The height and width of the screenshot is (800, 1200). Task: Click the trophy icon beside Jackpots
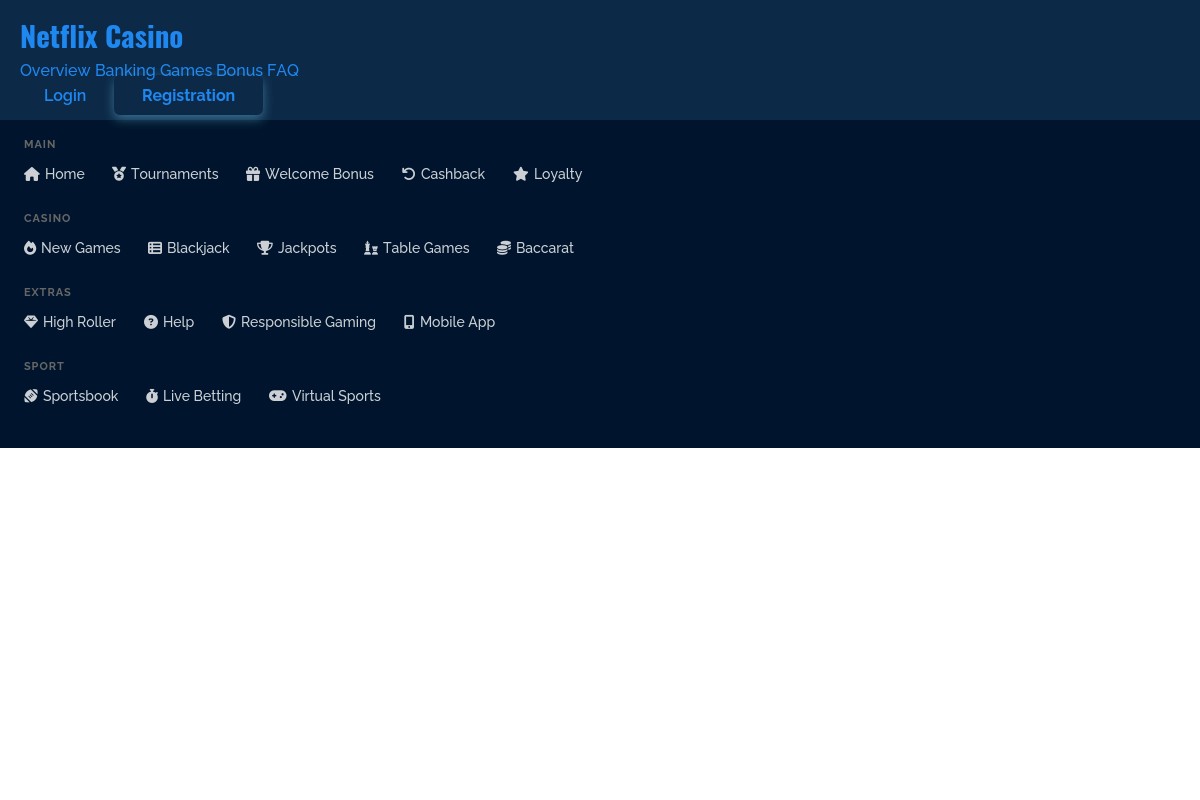[265, 248]
